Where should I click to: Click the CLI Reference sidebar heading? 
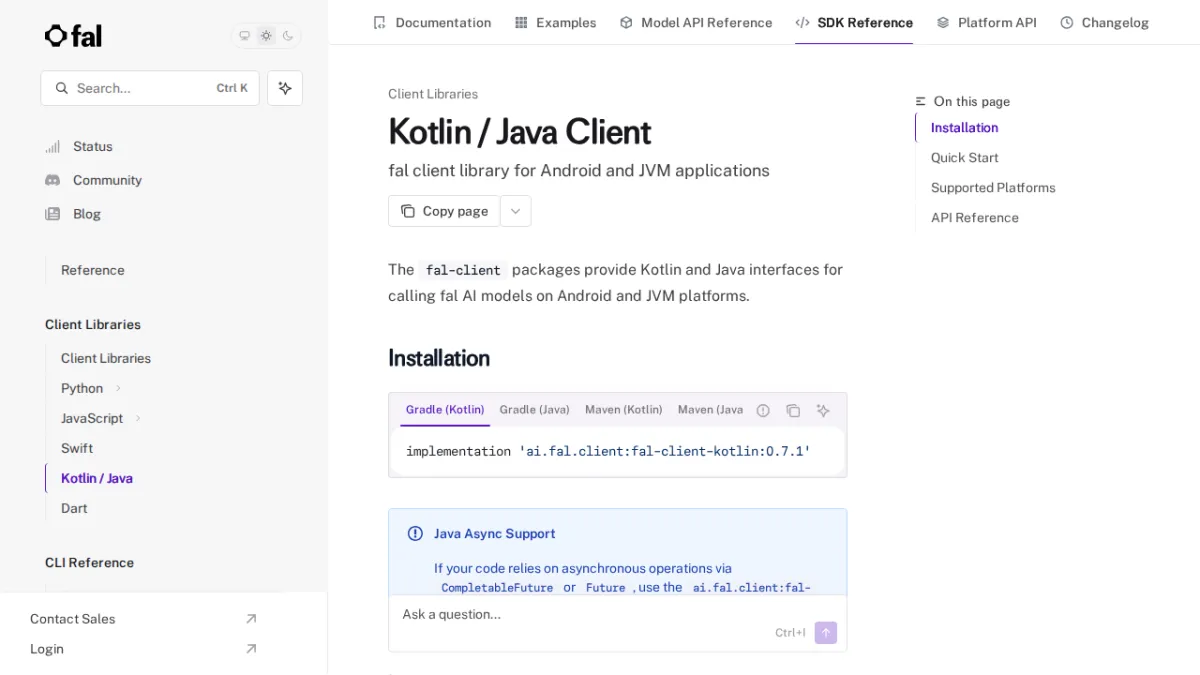(x=89, y=563)
